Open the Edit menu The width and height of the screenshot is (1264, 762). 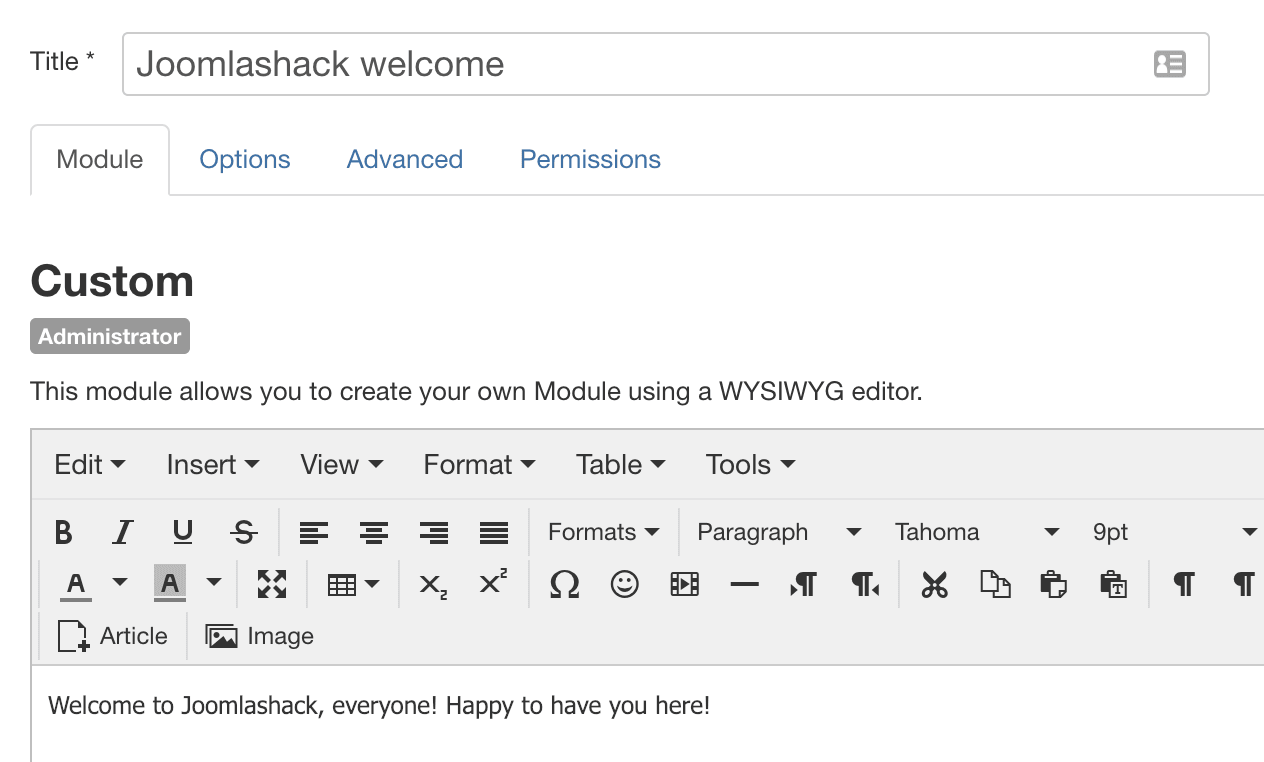90,464
